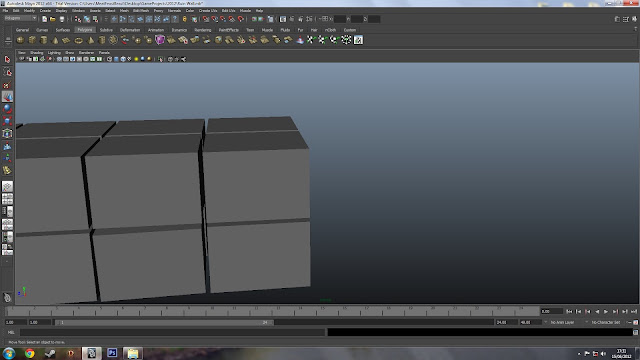The image size is (640, 360).
Task: Select the Scale tool in toolbox
Action: 7,121
